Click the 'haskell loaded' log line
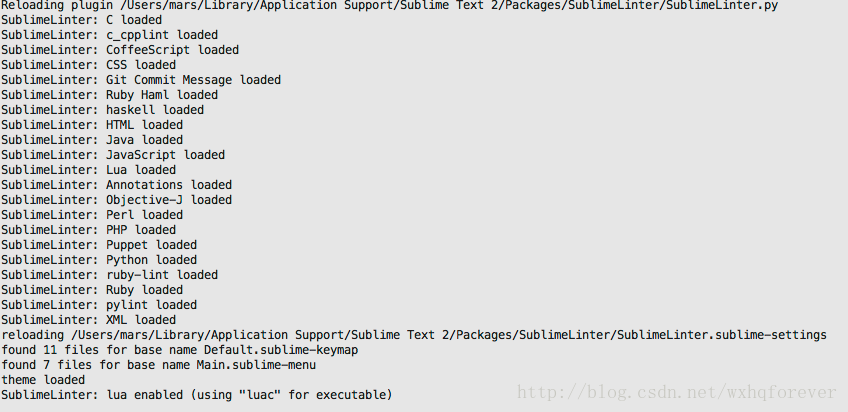Screen dimensions: 848x412 tap(102, 110)
